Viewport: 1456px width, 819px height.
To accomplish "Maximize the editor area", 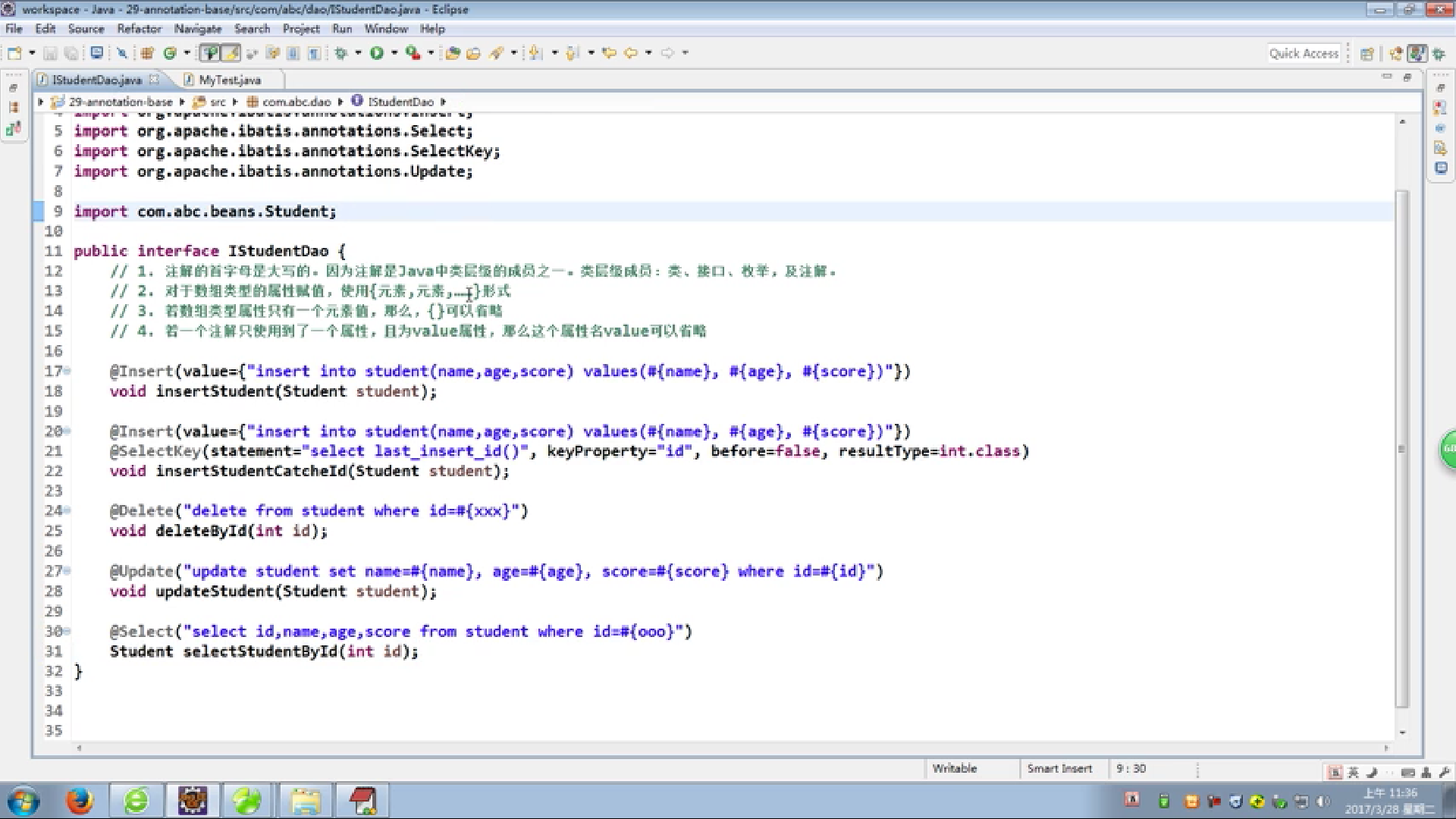I will pos(1407,77).
